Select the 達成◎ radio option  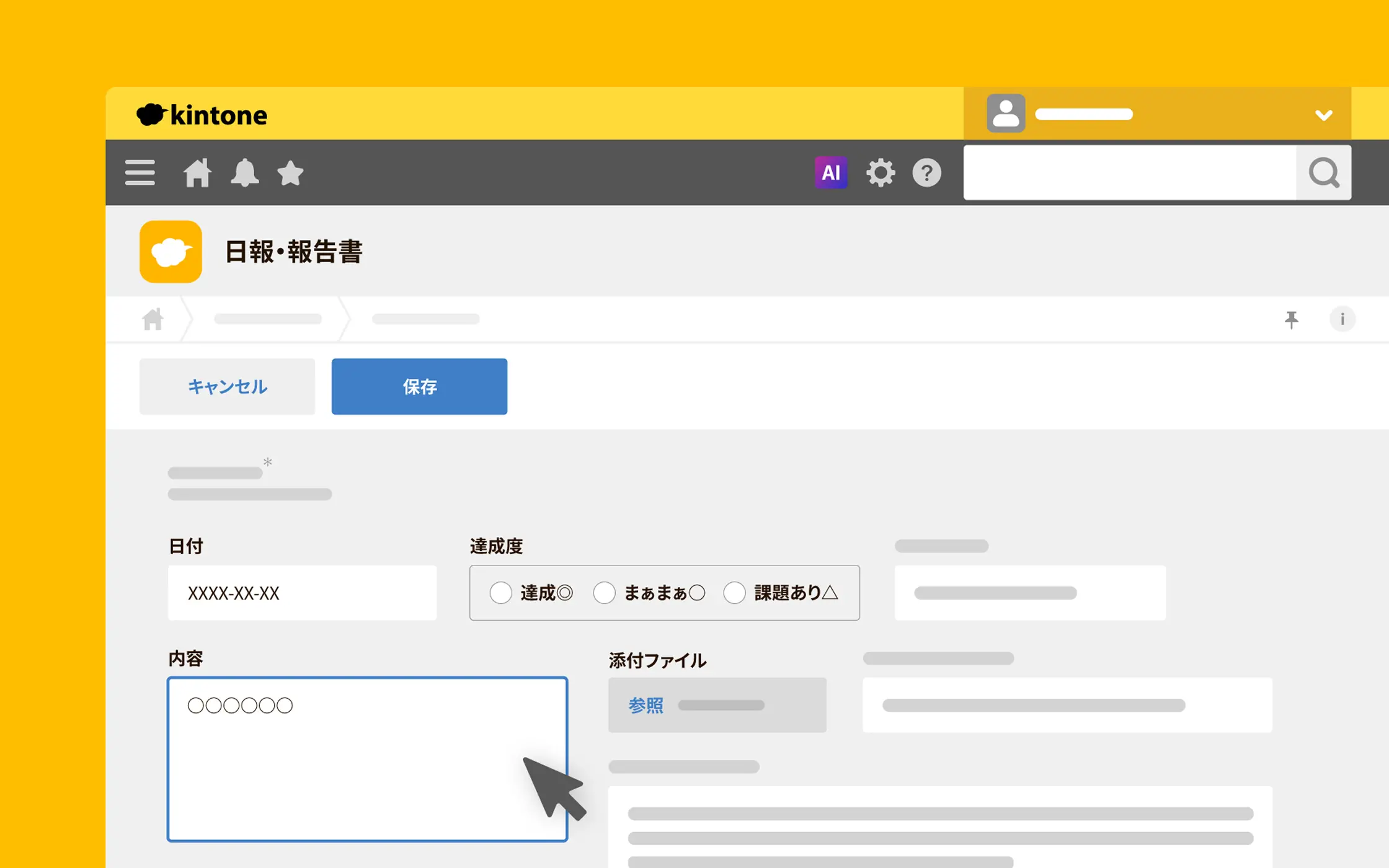(500, 593)
